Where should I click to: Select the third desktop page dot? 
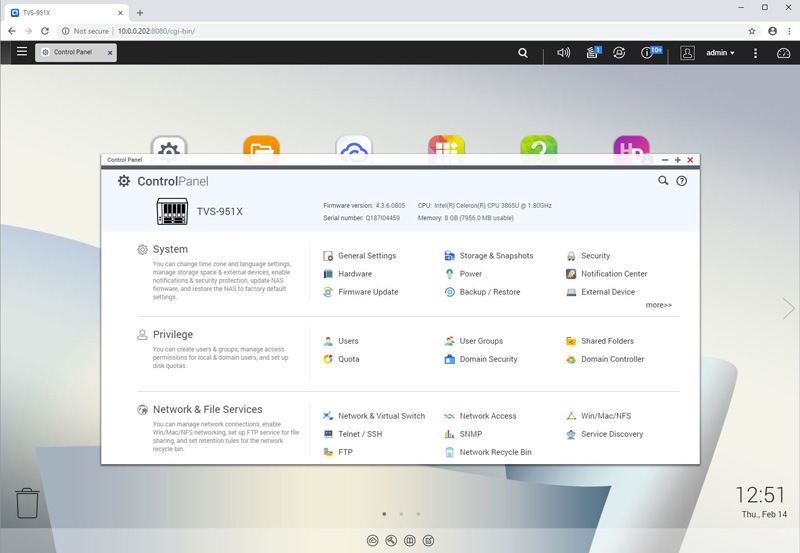click(x=418, y=514)
